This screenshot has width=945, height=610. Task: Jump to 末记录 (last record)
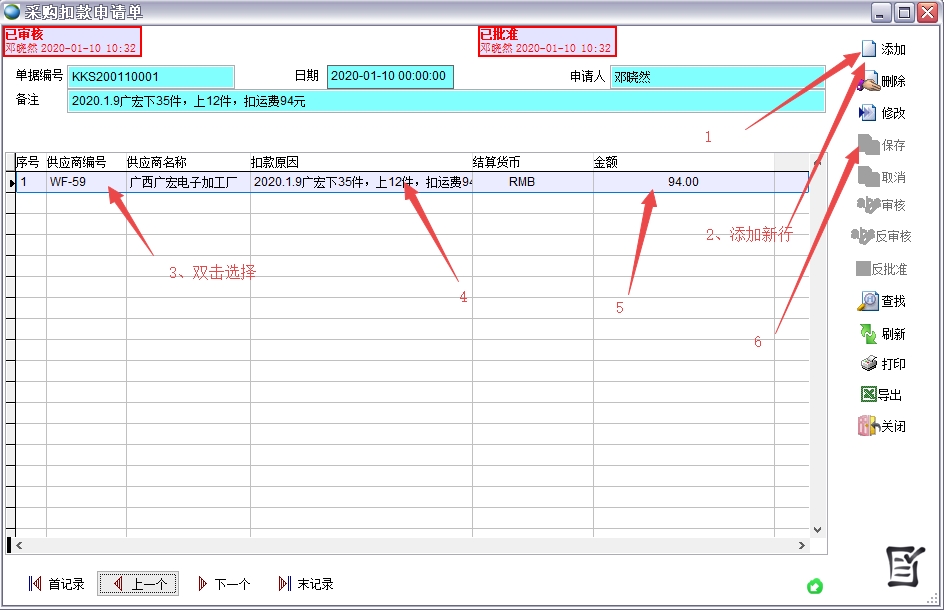tap(306, 584)
